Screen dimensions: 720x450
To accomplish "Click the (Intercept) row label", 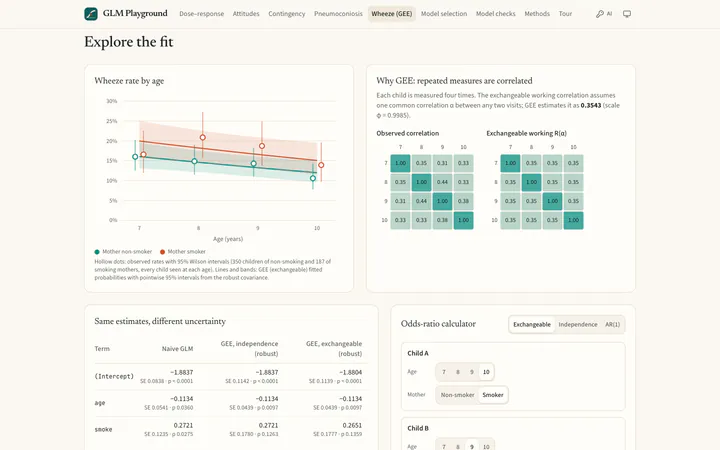I will point(114,376).
